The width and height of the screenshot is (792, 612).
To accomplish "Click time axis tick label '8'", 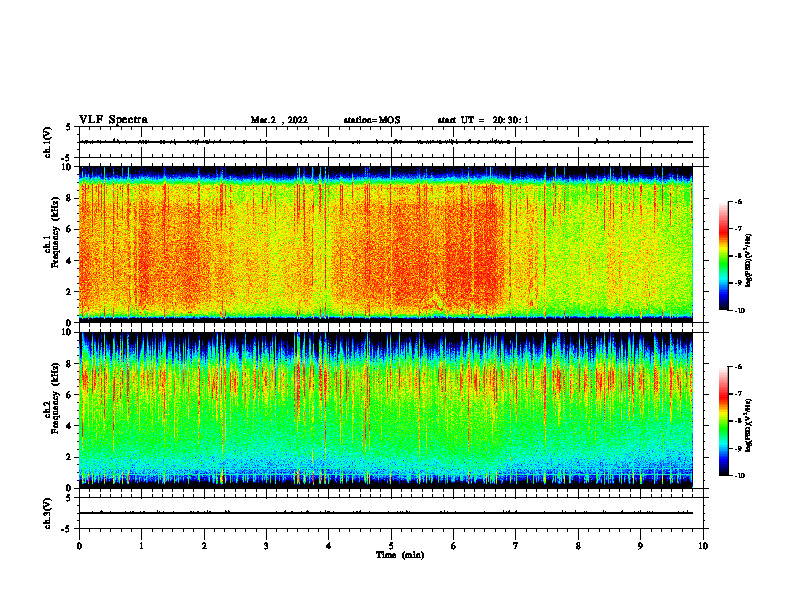I will [x=578, y=546].
